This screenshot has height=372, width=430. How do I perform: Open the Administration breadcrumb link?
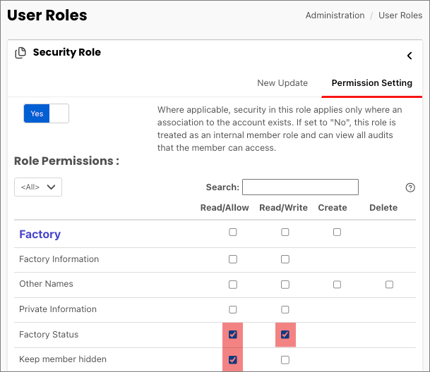pos(335,15)
